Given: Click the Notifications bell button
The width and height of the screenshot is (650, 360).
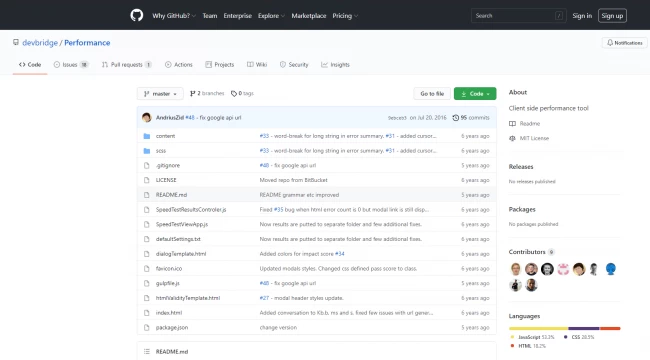Looking at the screenshot, I should click(624, 43).
